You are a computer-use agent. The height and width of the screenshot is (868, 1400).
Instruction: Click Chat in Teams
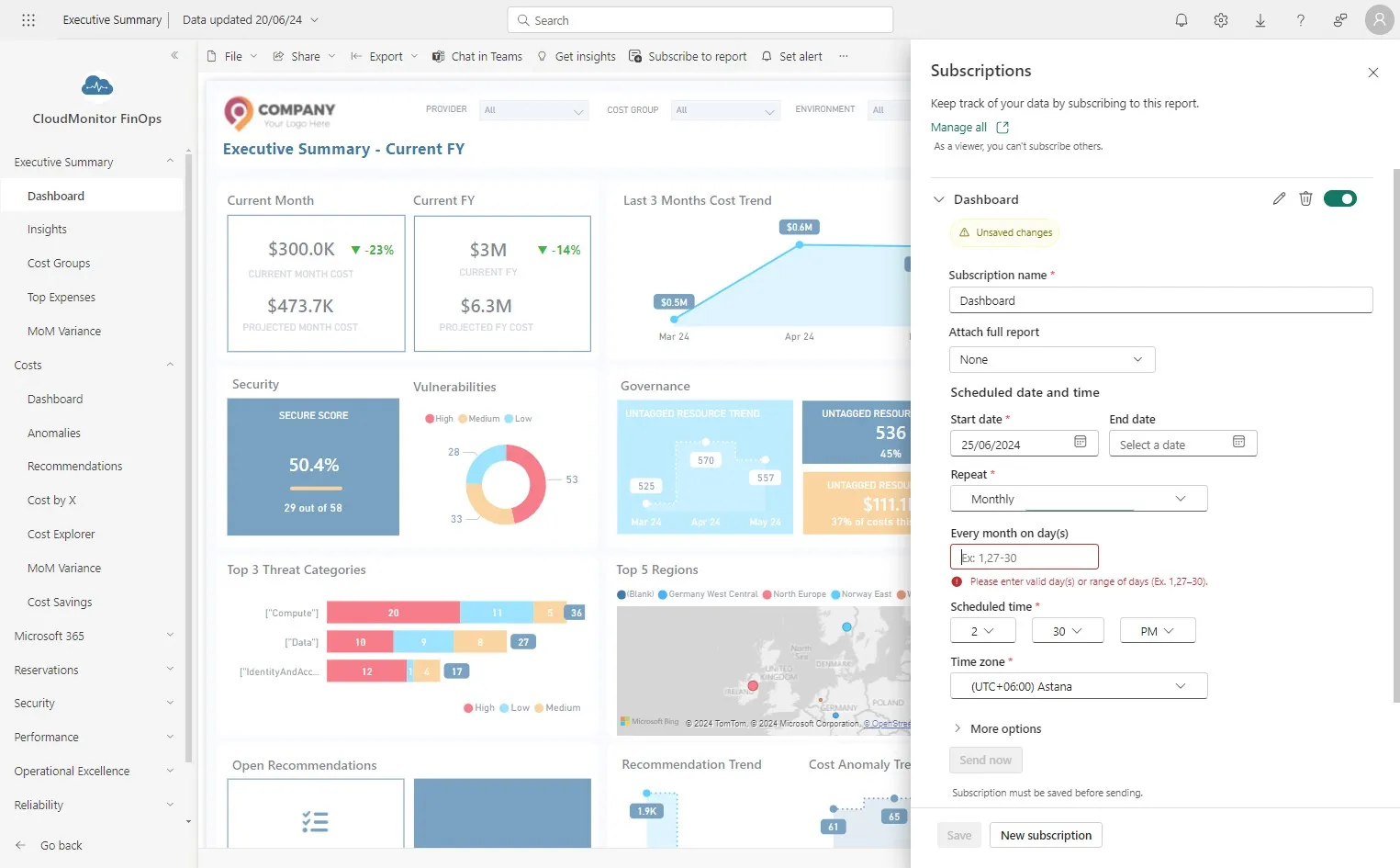pyautogui.click(x=477, y=56)
